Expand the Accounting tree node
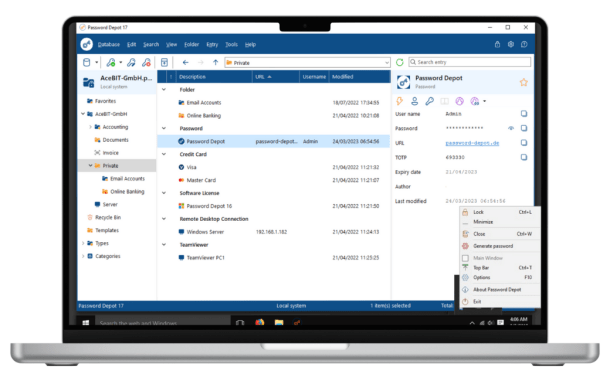 (90, 127)
